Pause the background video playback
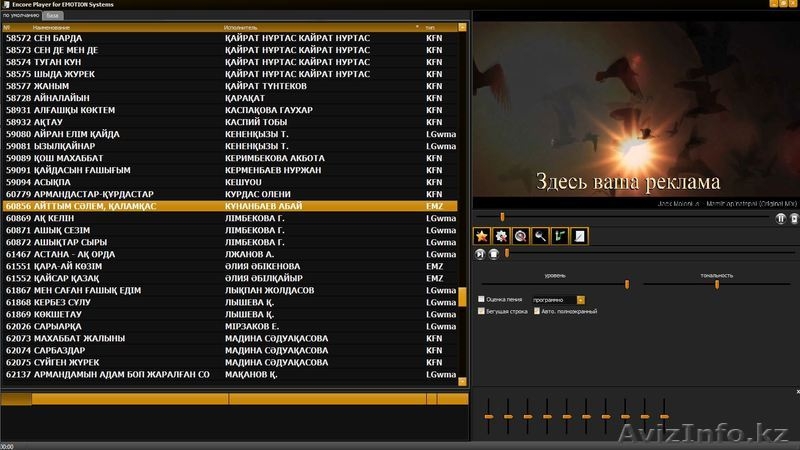Image resolution: width=800 pixels, height=450 pixels. [x=781, y=217]
